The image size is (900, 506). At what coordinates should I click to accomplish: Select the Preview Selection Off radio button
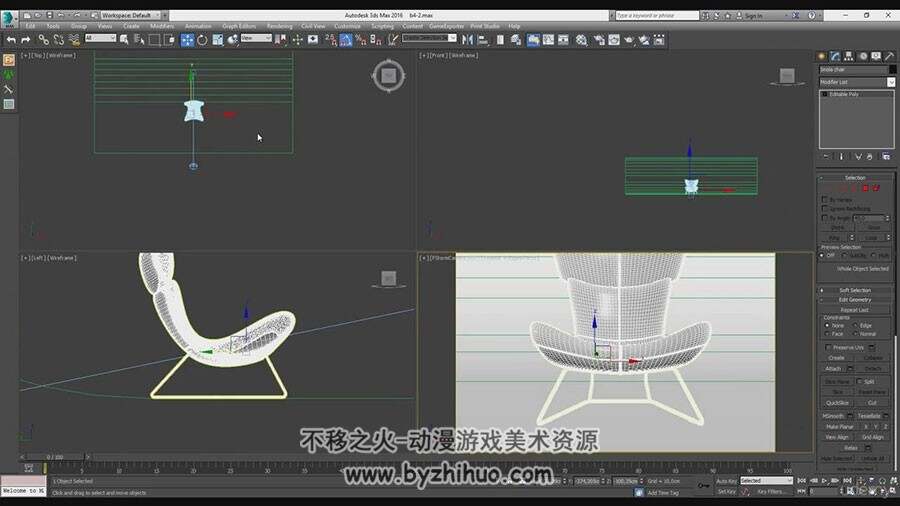[x=822, y=255]
